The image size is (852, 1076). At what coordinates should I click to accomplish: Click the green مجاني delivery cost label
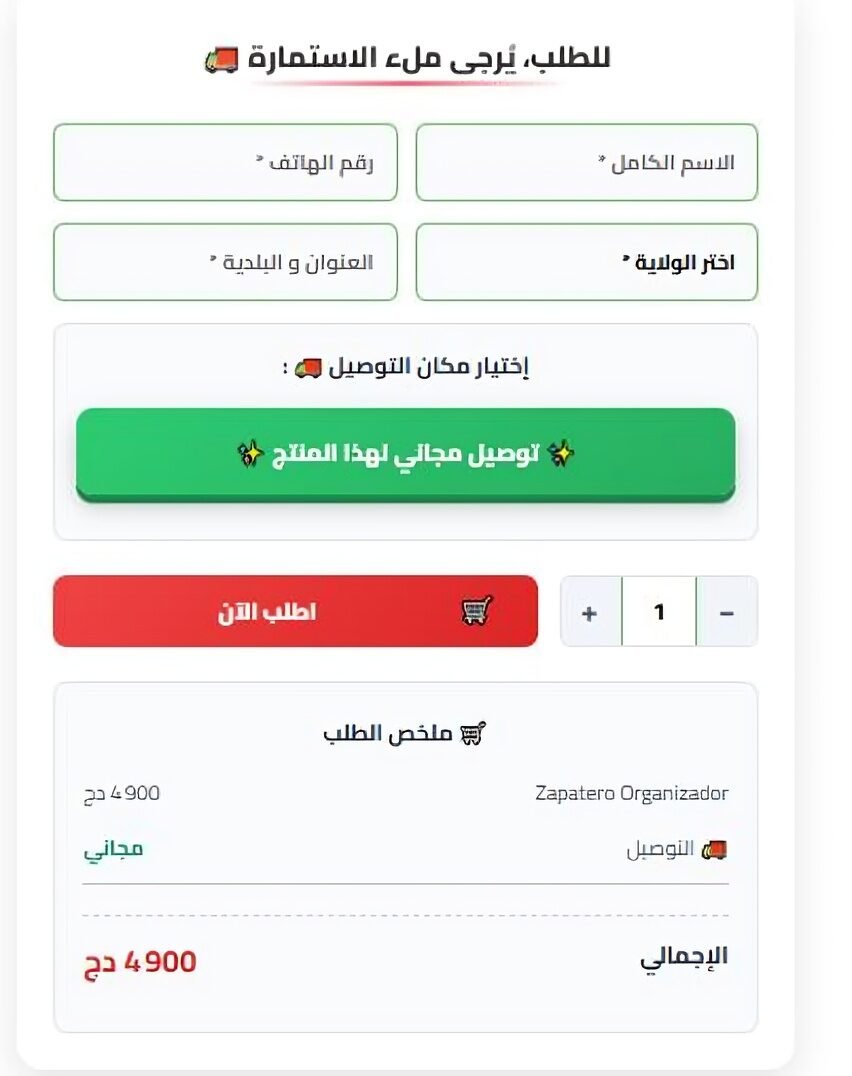pos(113,850)
